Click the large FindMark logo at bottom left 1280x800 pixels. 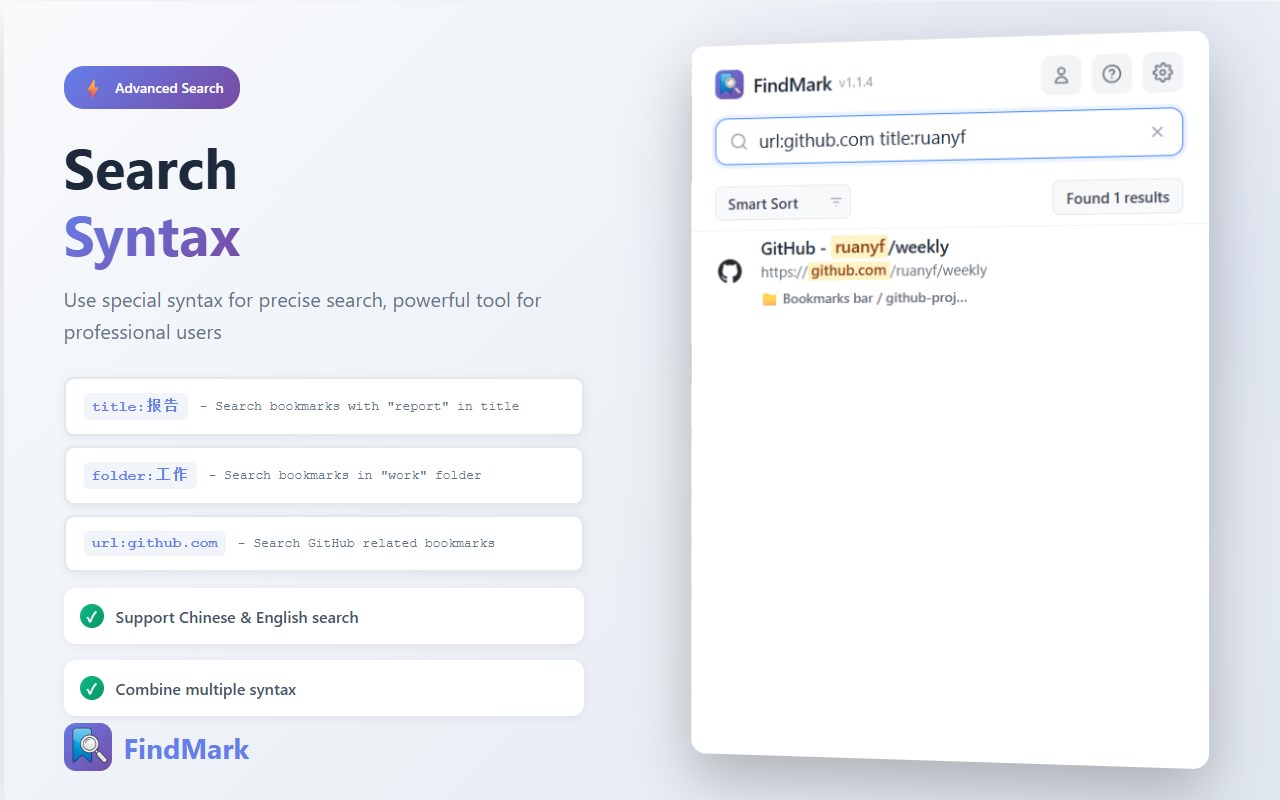pos(88,747)
